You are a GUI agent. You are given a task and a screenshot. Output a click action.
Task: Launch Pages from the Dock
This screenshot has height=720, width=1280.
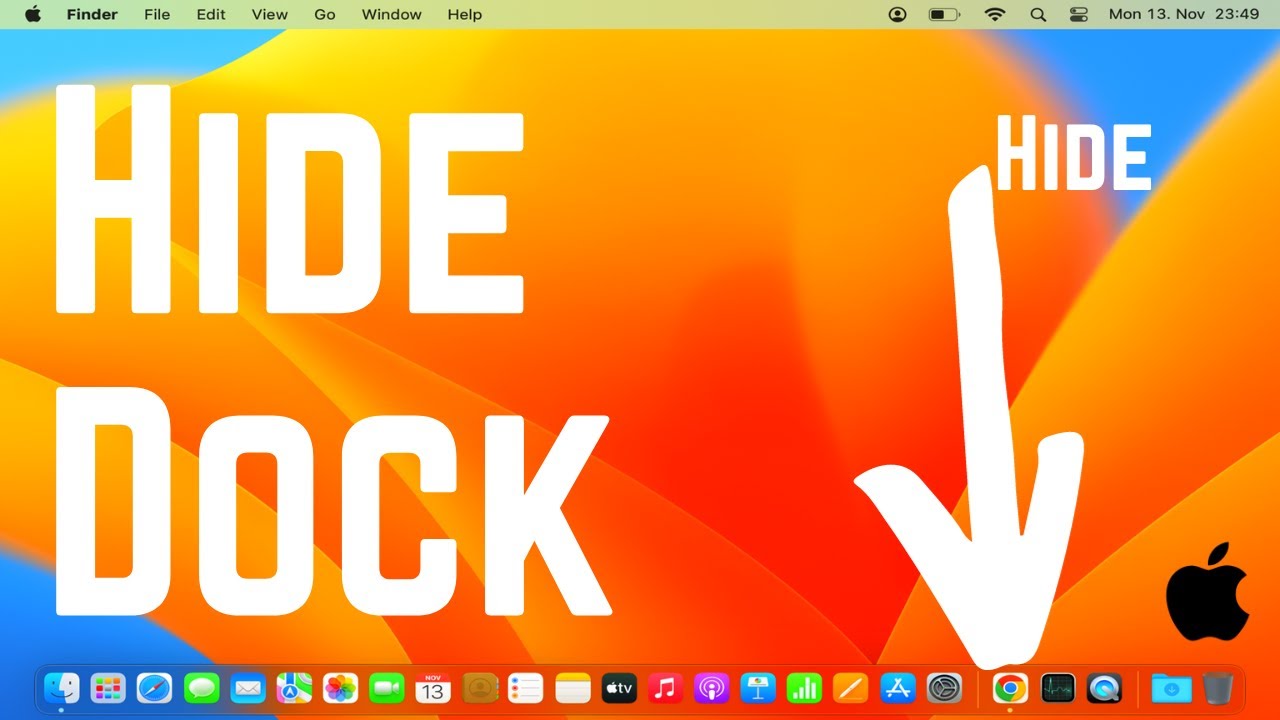[x=851, y=688]
